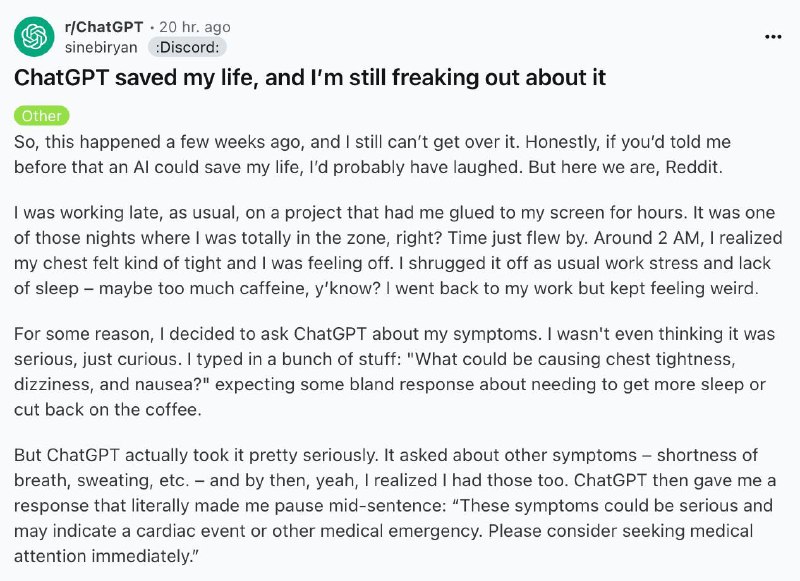Open the three-dot post options menu
The image size is (800, 581).
[x=773, y=36]
